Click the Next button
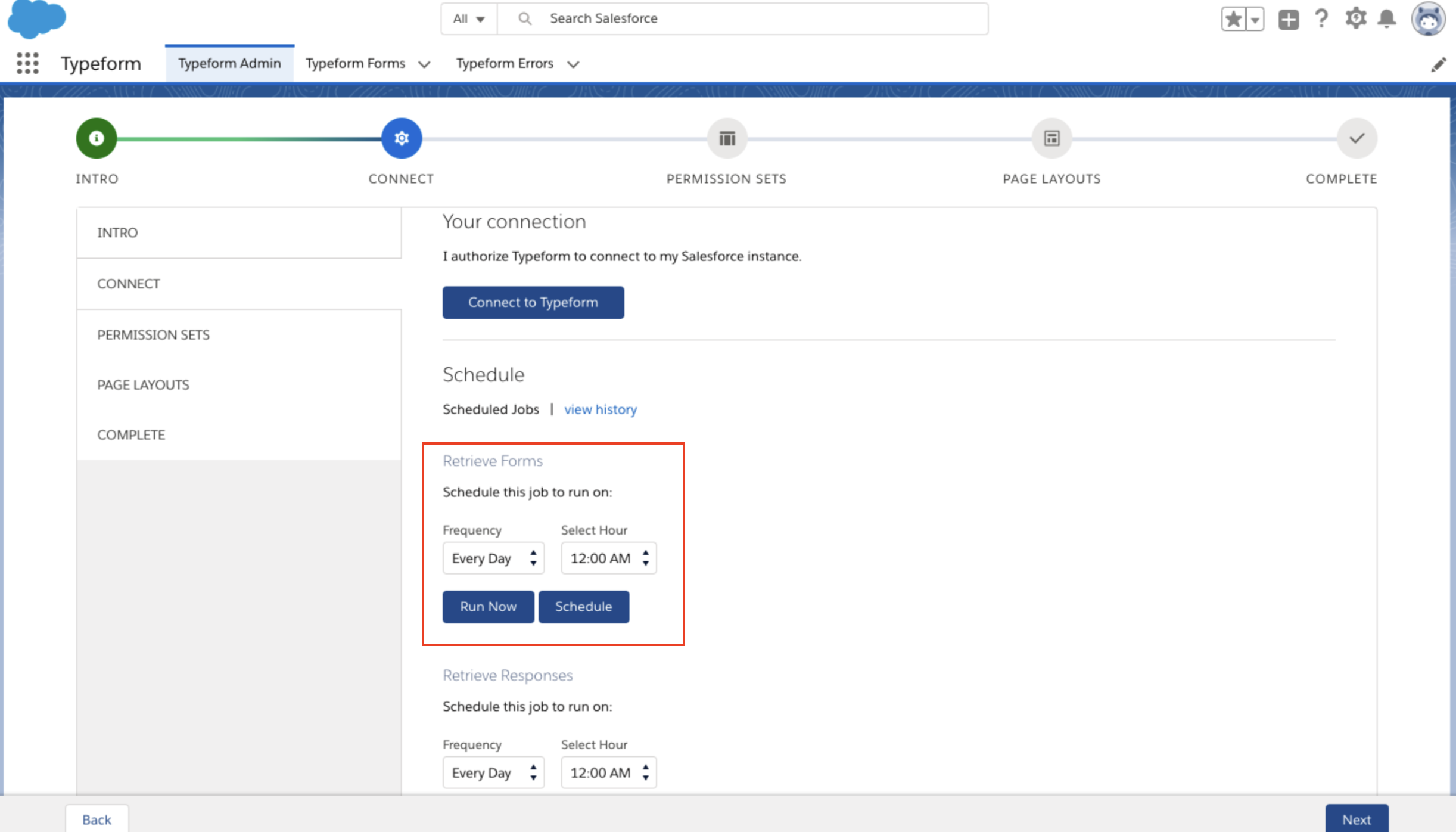Screen dimensions: 1456x832 tap(1357, 819)
